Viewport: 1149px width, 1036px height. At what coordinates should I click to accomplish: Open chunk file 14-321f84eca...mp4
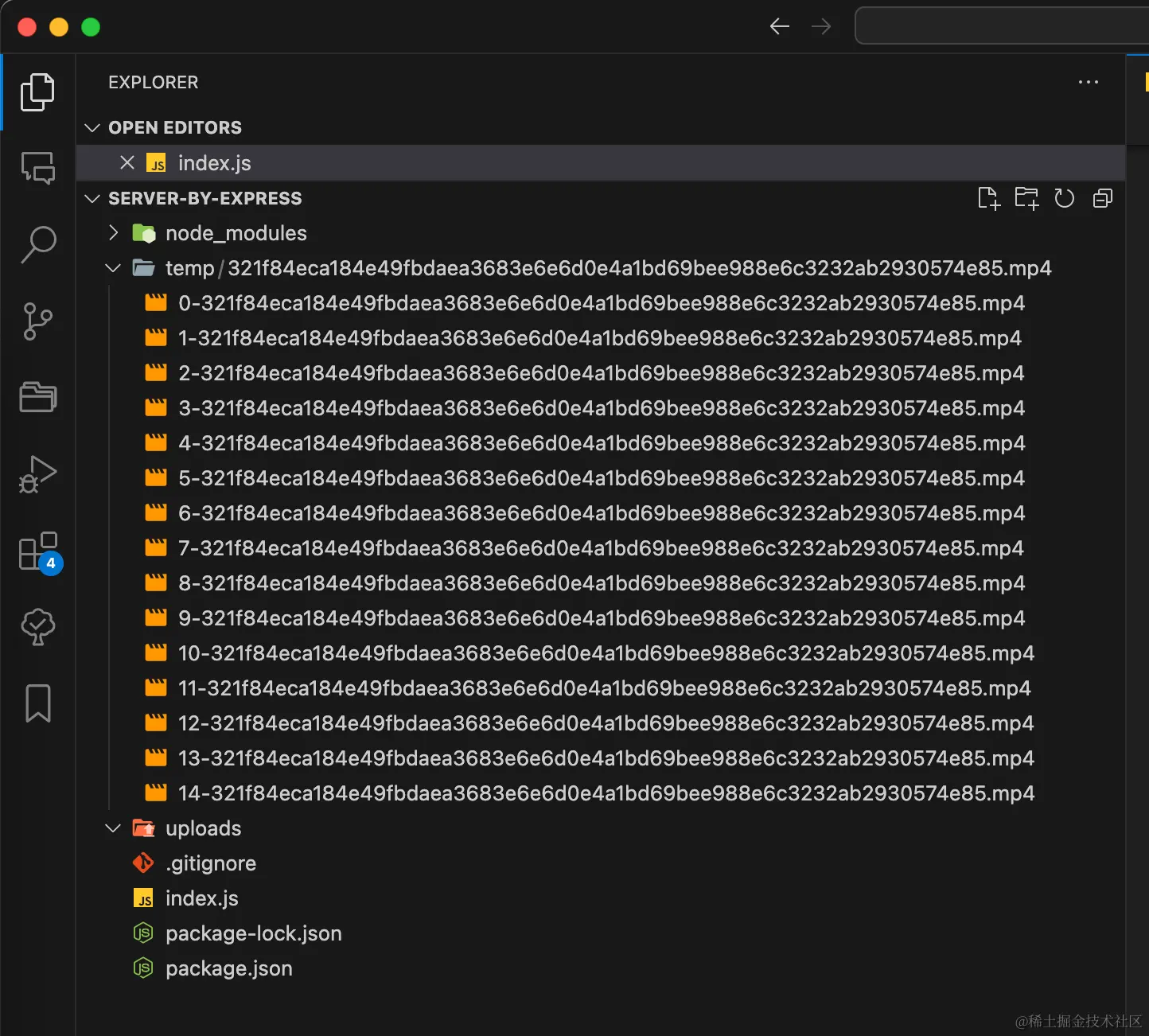click(x=601, y=793)
